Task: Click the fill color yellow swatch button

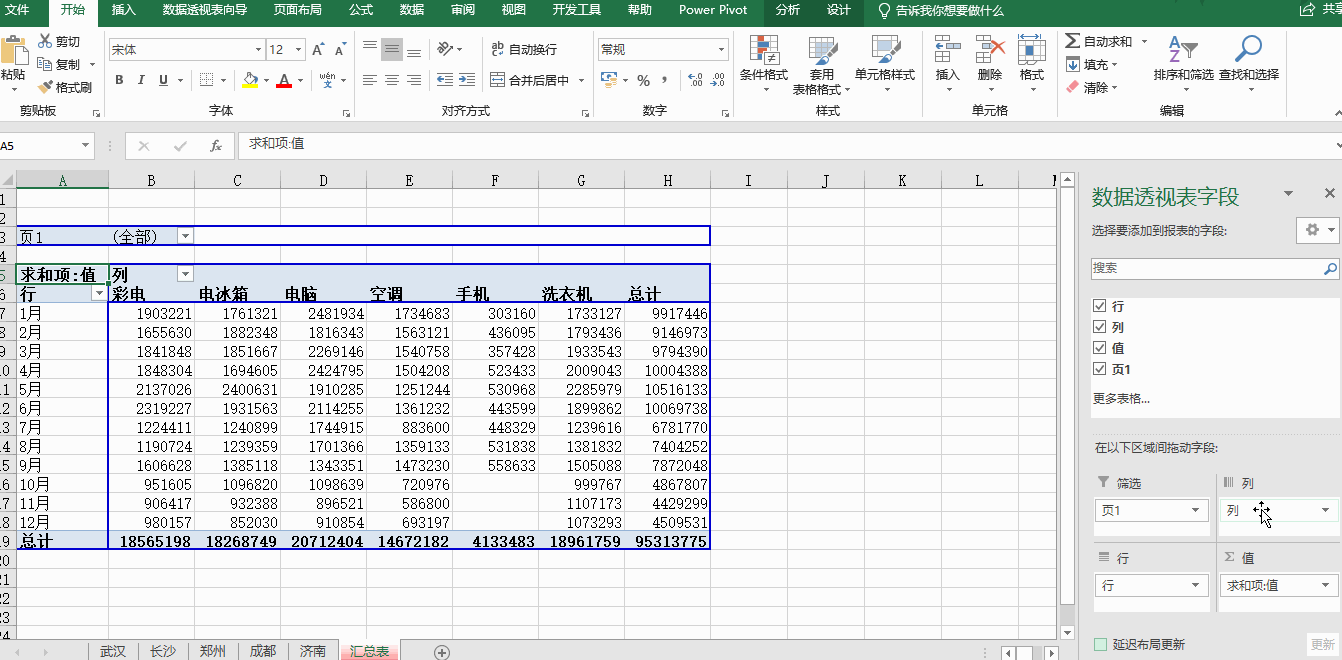Action: point(249,80)
